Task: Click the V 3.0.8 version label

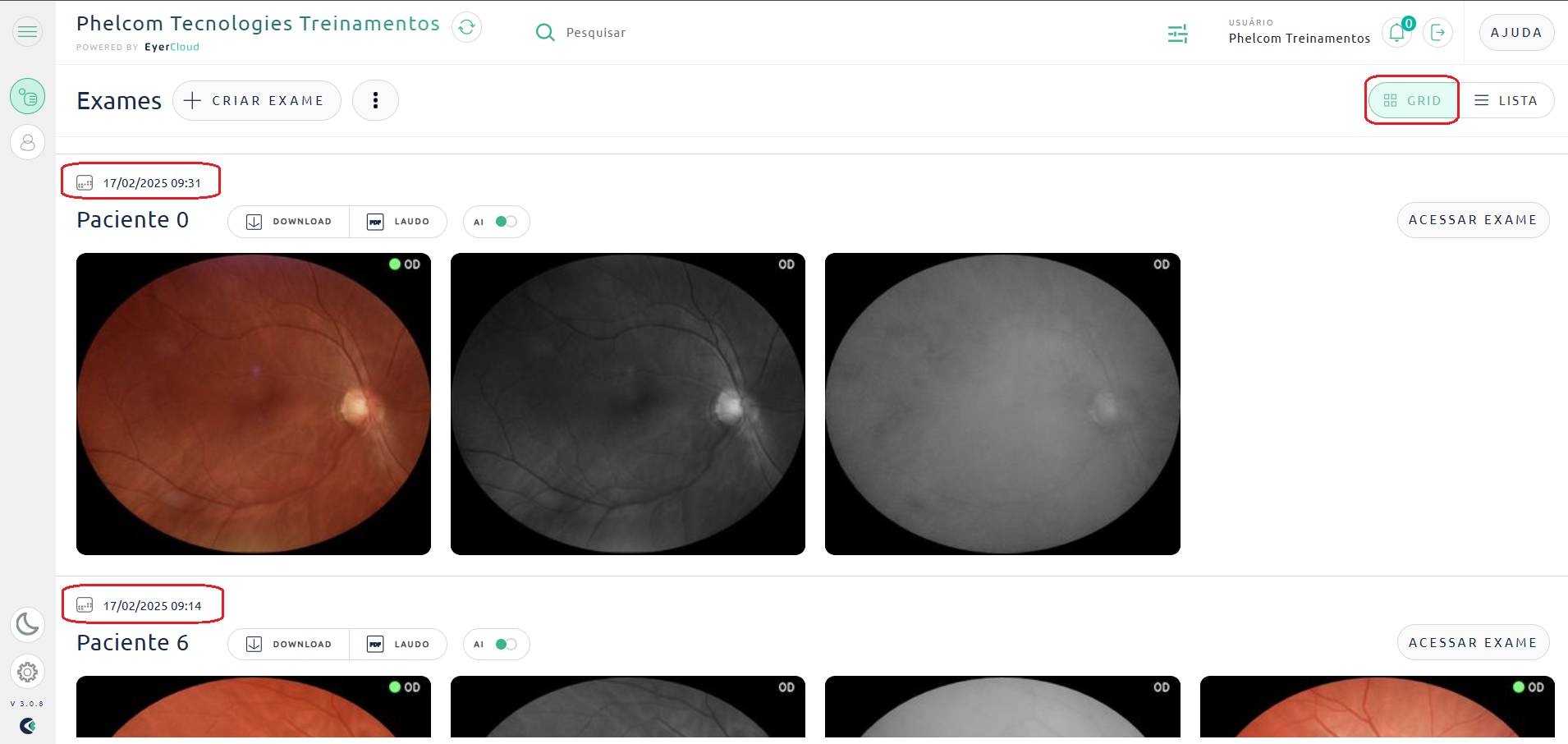Action: tap(27, 704)
